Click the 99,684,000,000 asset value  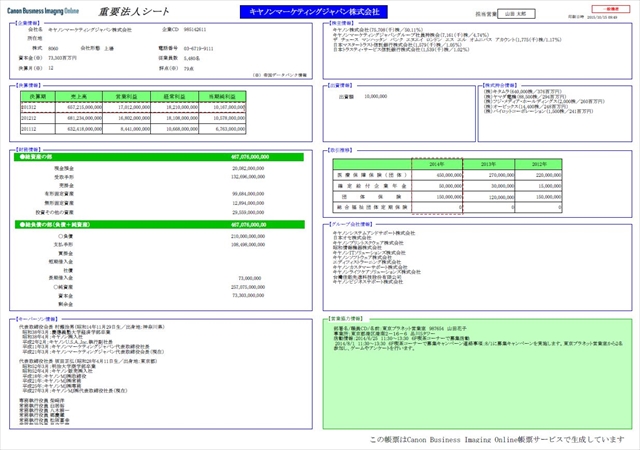pyautogui.click(x=248, y=194)
